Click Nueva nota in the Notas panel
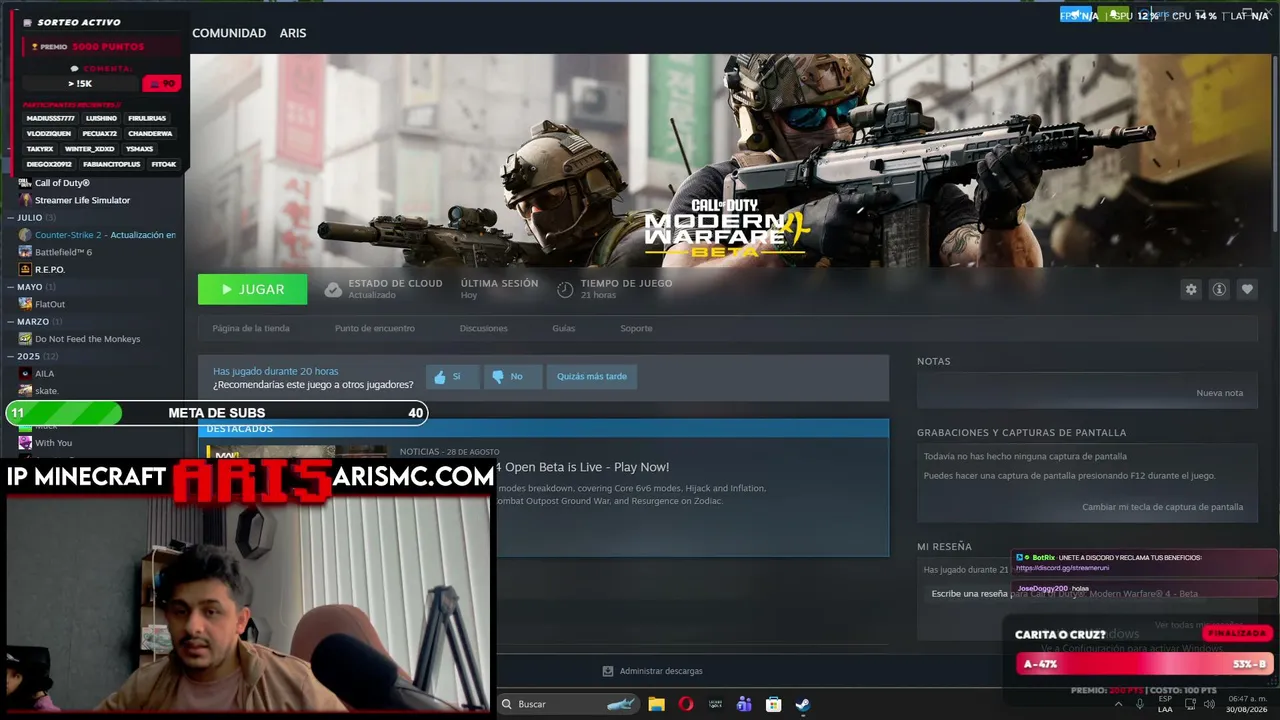 (1220, 393)
